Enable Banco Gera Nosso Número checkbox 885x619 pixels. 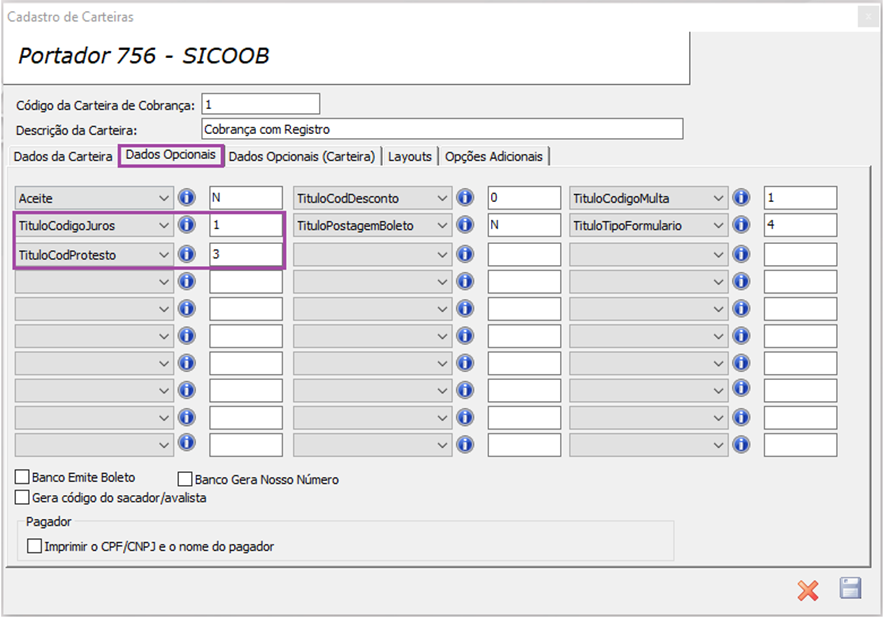point(185,479)
